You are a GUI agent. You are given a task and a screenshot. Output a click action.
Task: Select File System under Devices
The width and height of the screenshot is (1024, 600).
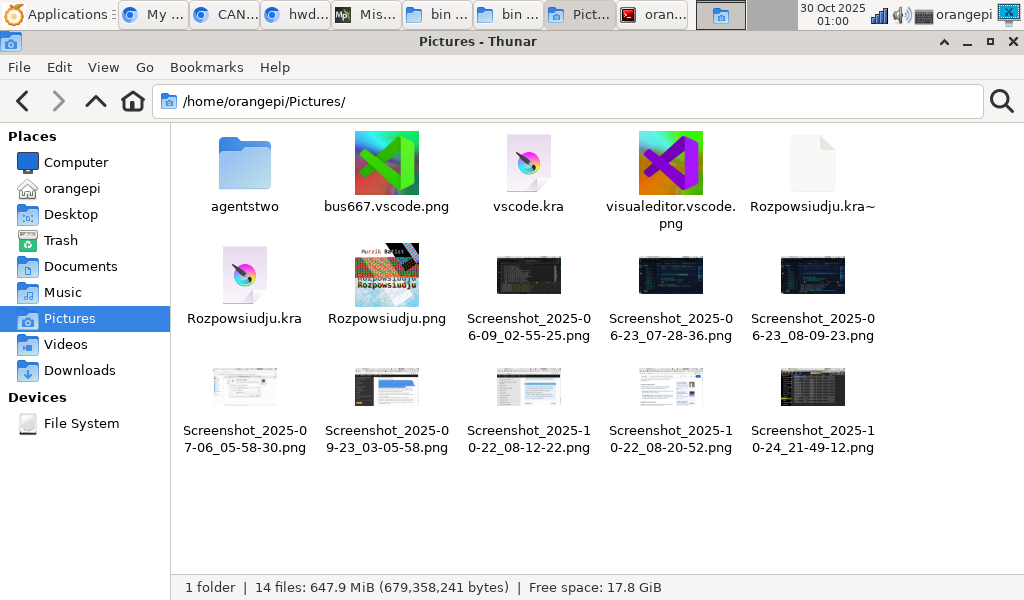pyautogui.click(x=81, y=423)
